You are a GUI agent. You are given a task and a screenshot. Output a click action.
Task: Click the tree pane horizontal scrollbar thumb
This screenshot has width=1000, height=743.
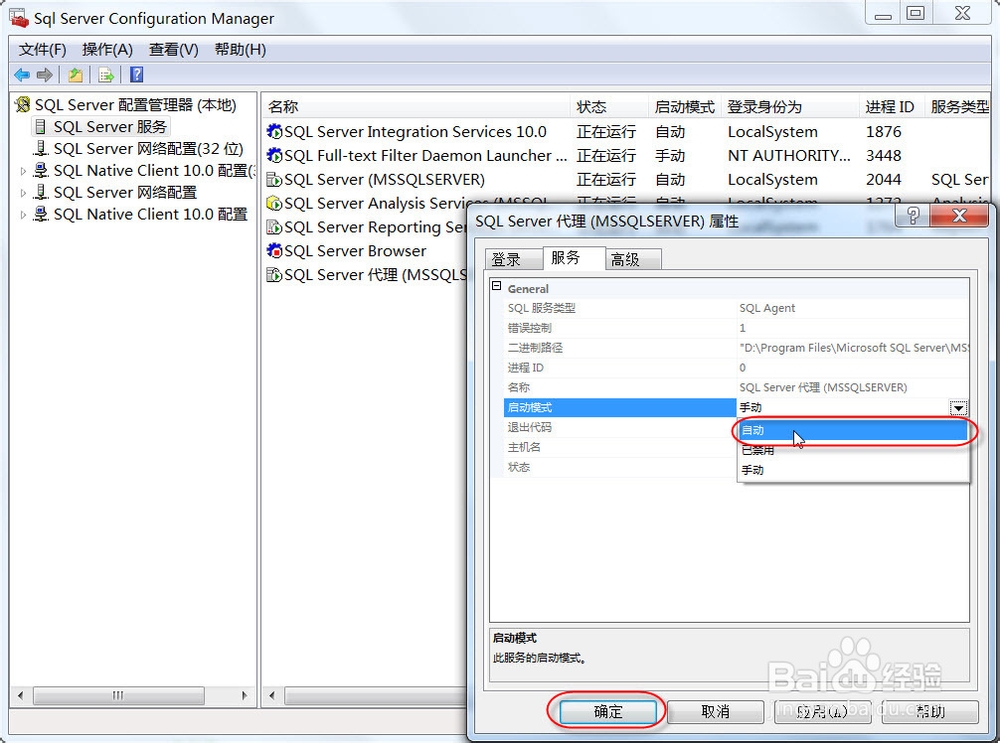[119, 695]
